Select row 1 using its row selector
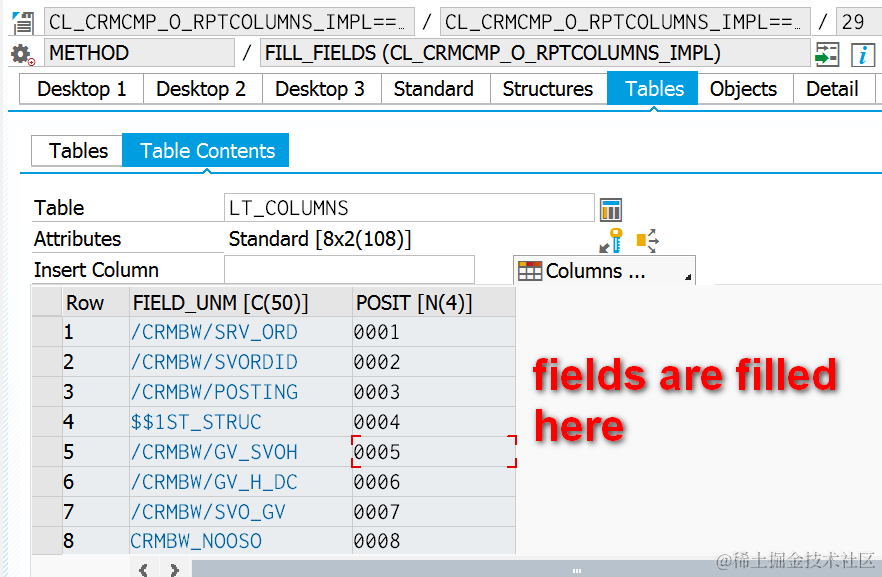 pos(47,332)
